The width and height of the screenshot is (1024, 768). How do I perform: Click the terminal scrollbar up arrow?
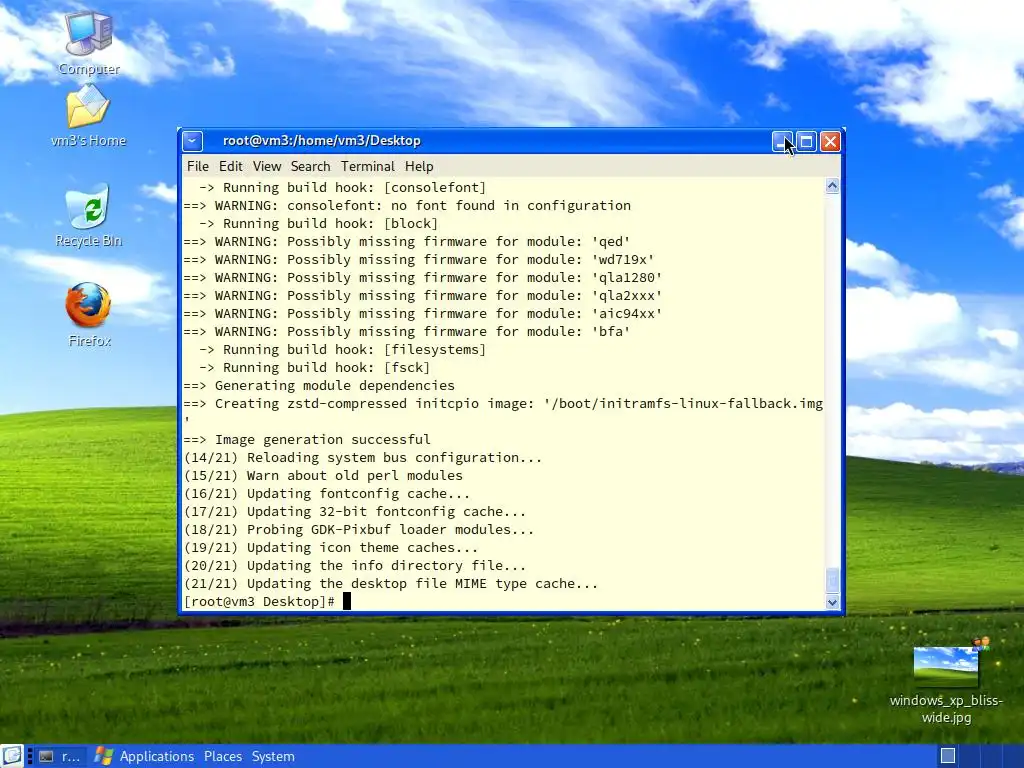833,186
